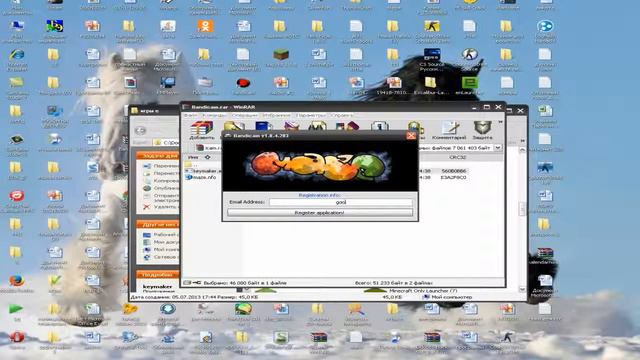Click Сетевое окружение link in Explorer sidebar
This screenshot has width=640, height=360.
click(x=165, y=257)
